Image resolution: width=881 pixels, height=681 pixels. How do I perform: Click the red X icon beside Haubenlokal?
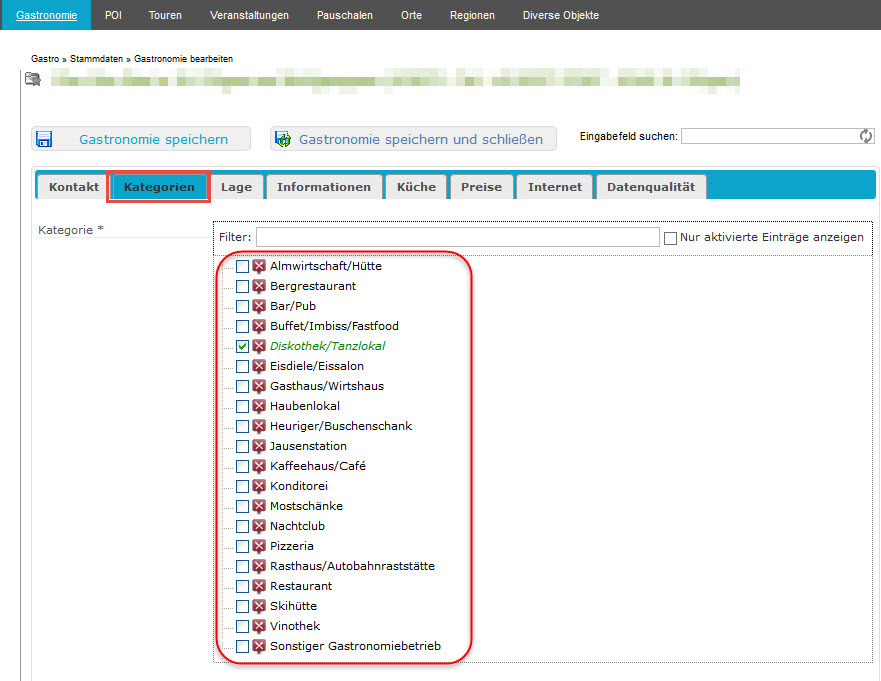[x=258, y=406]
